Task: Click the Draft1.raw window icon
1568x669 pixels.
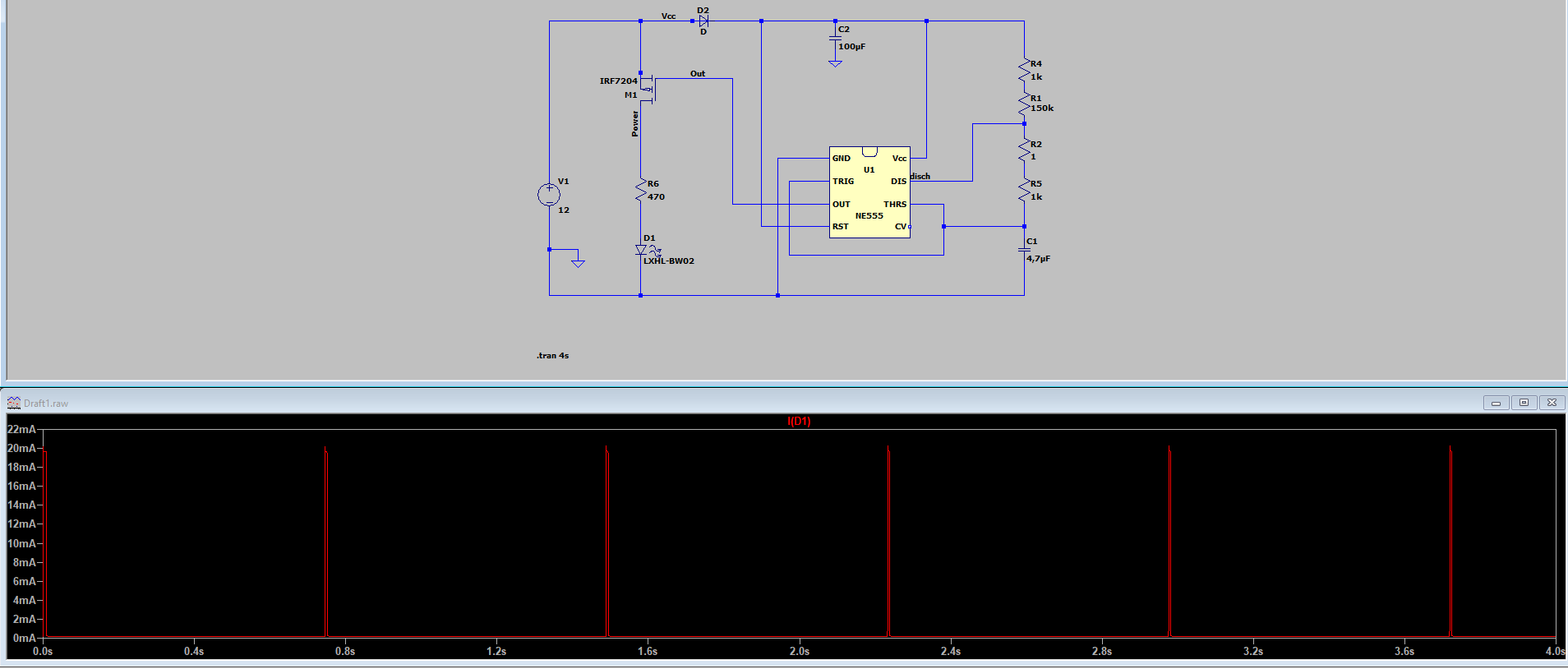Action: pyautogui.click(x=14, y=403)
